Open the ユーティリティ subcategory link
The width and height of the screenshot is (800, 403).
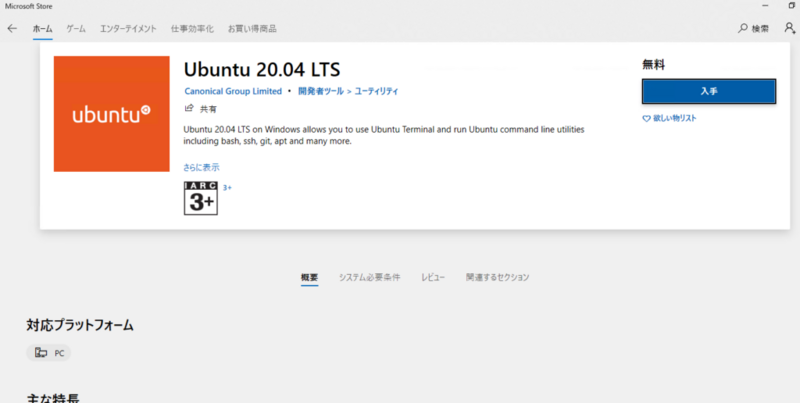click(376, 91)
